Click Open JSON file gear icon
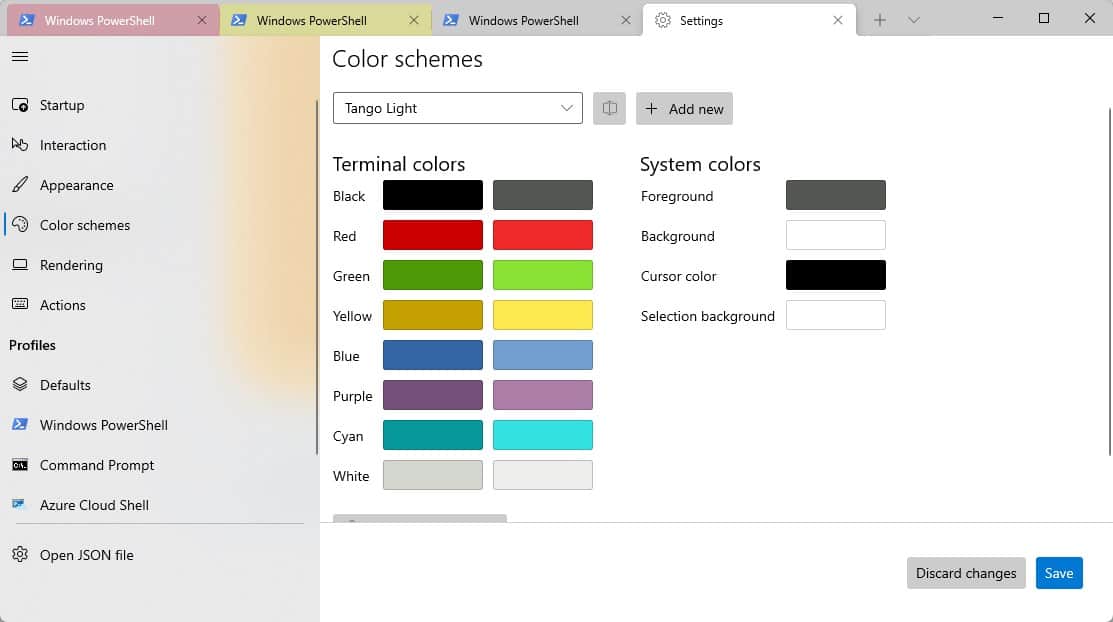Image resolution: width=1113 pixels, height=622 pixels. click(20, 555)
